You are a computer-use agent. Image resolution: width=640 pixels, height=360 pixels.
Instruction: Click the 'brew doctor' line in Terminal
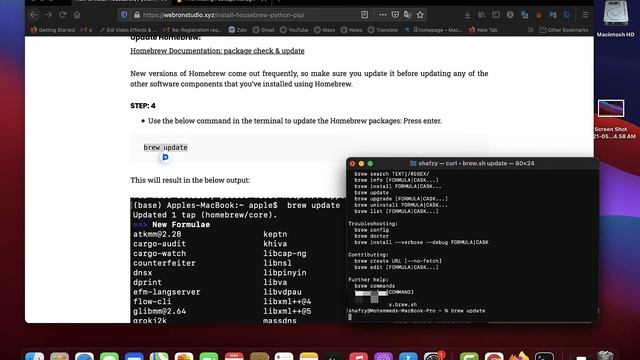371,236
